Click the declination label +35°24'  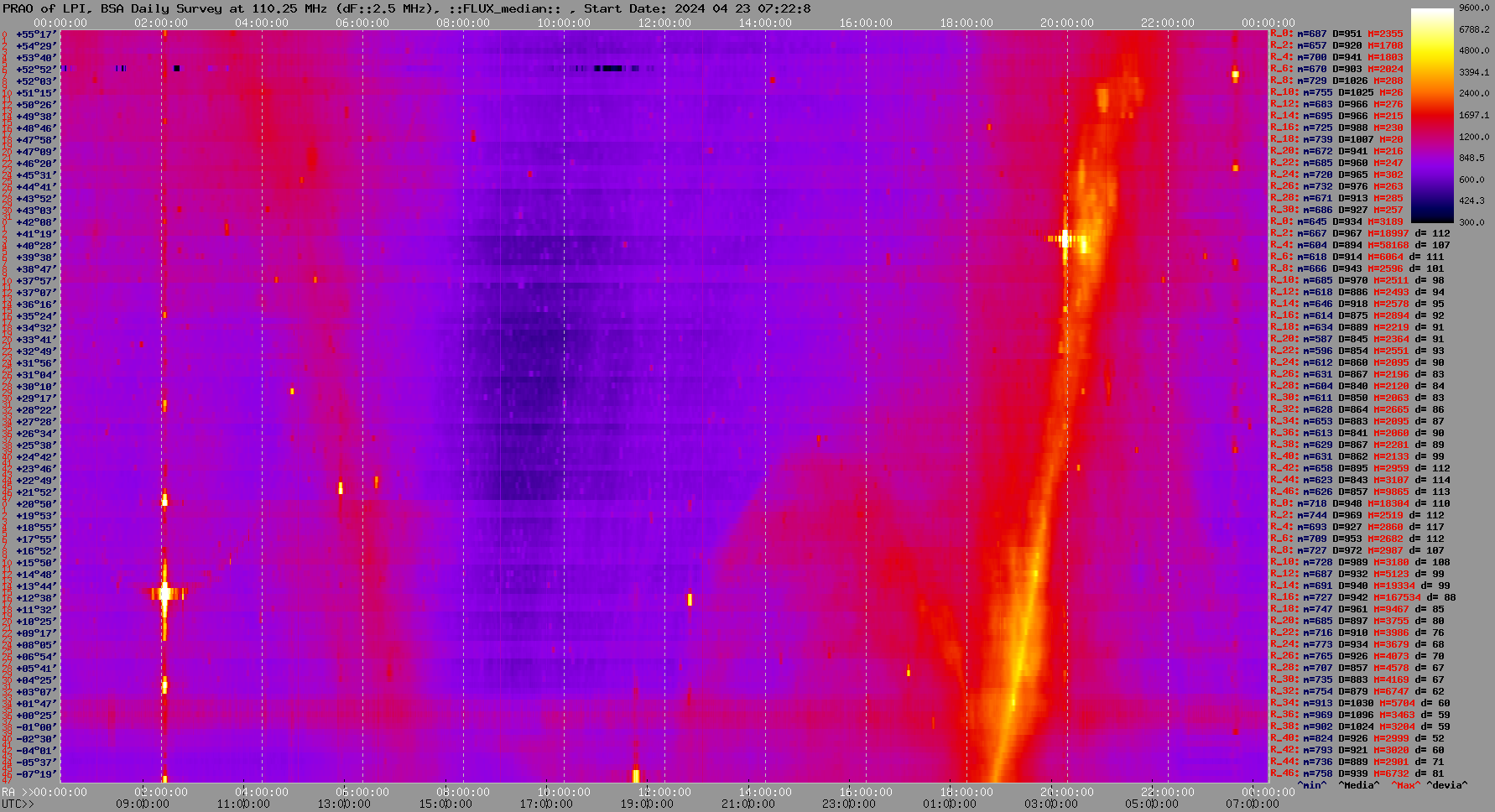tap(36, 316)
